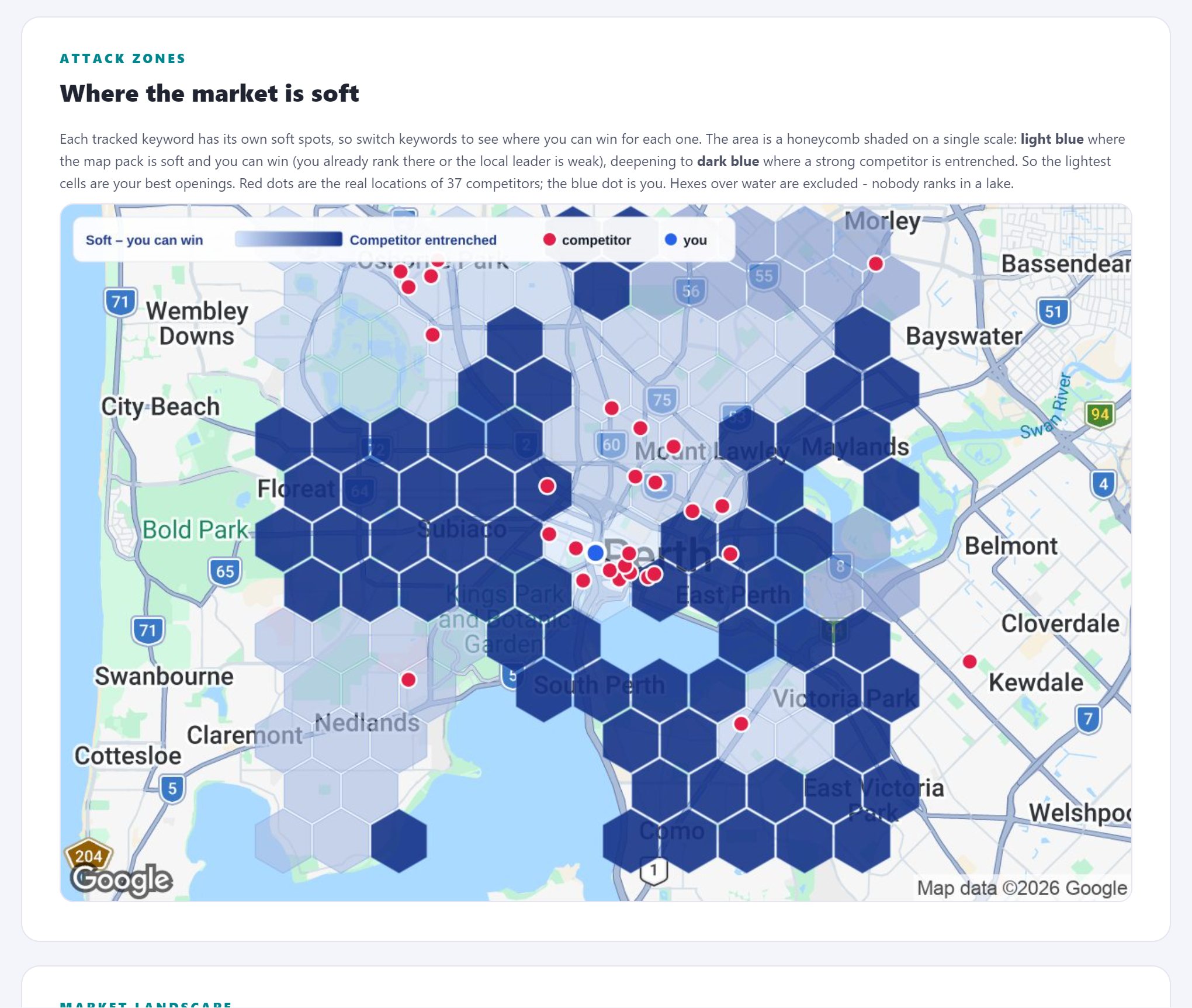This screenshot has height=1008, width=1192.
Task: Click the white route 1 shield near Como
Action: point(653,870)
